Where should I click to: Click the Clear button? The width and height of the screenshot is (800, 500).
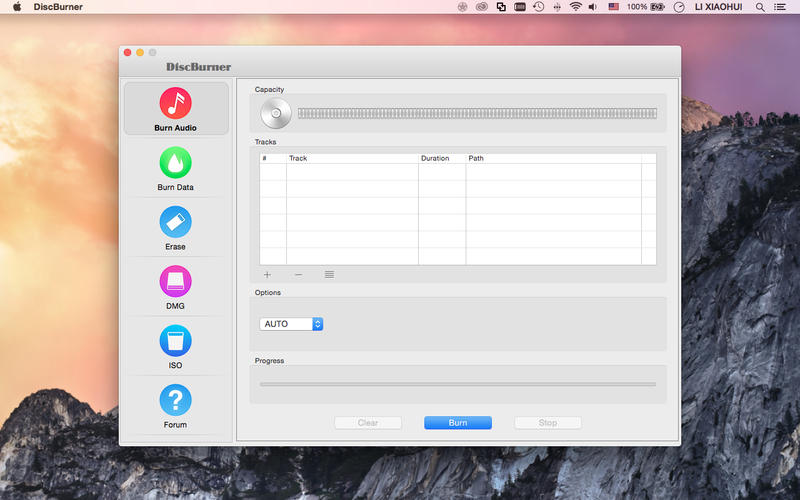coord(368,423)
